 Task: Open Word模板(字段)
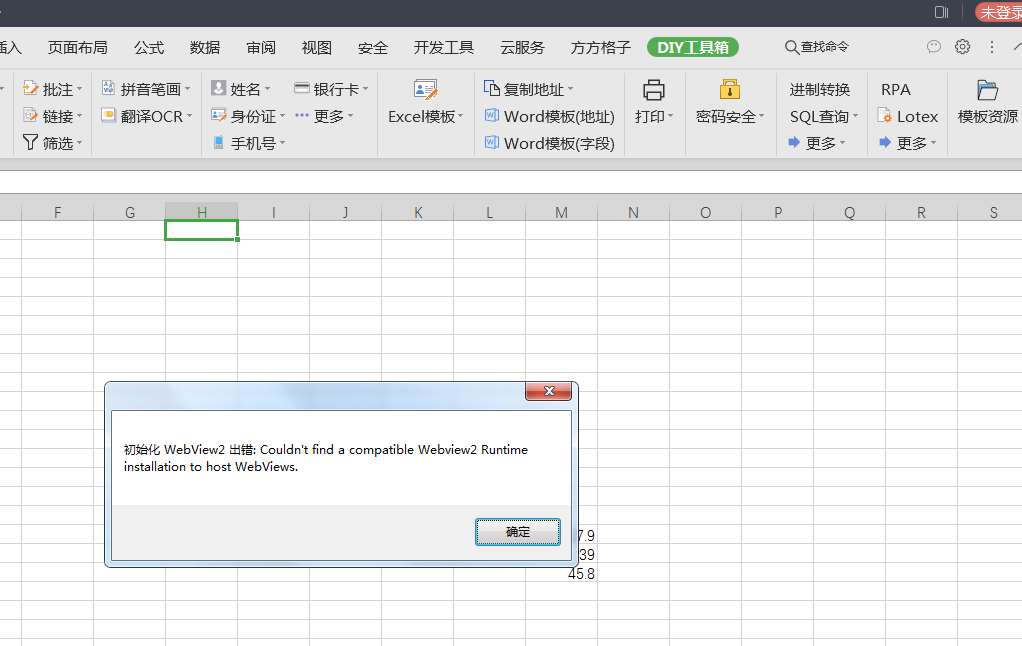click(549, 143)
